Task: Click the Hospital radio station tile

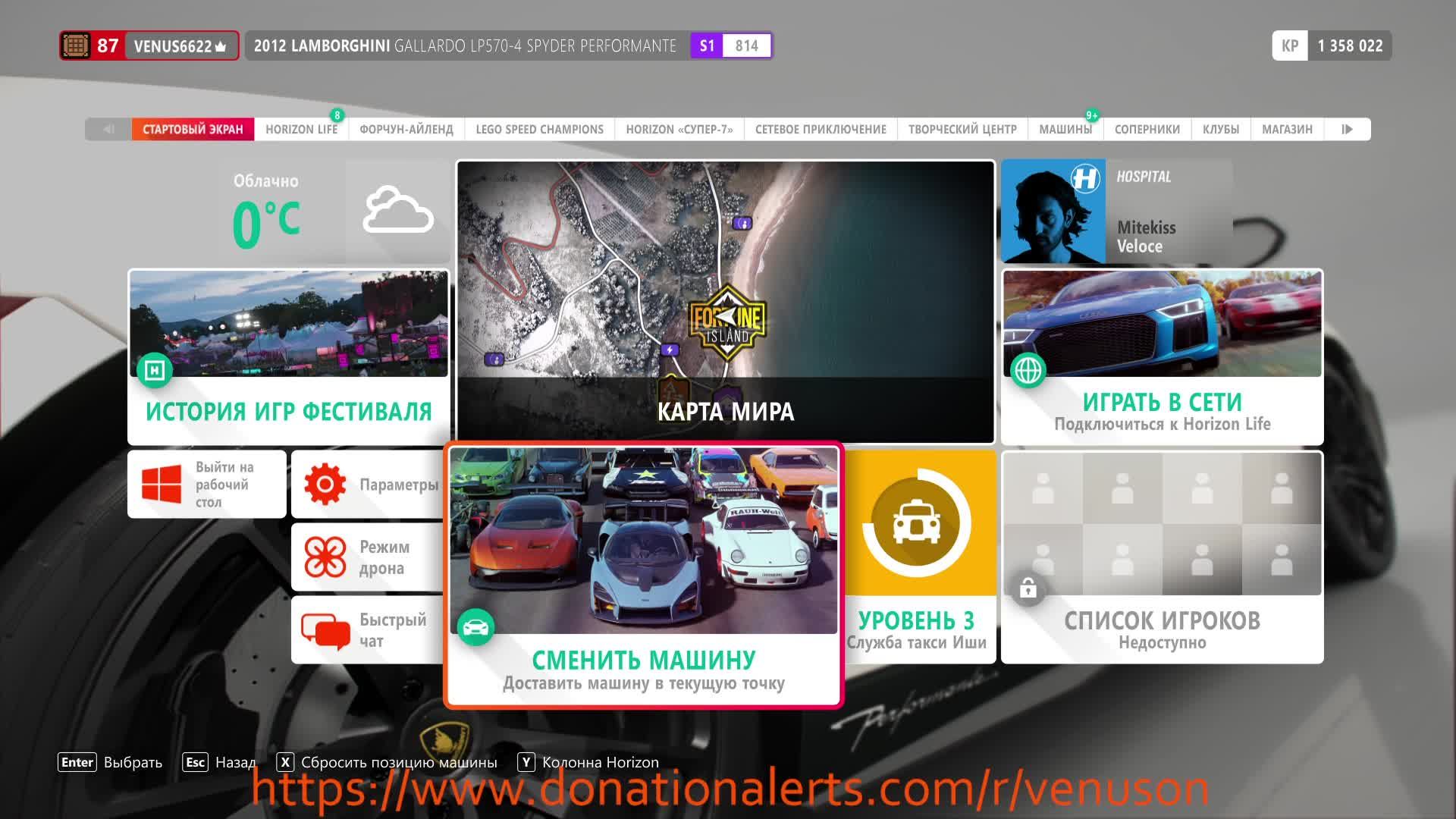Action: click(x=1116, y=212)
